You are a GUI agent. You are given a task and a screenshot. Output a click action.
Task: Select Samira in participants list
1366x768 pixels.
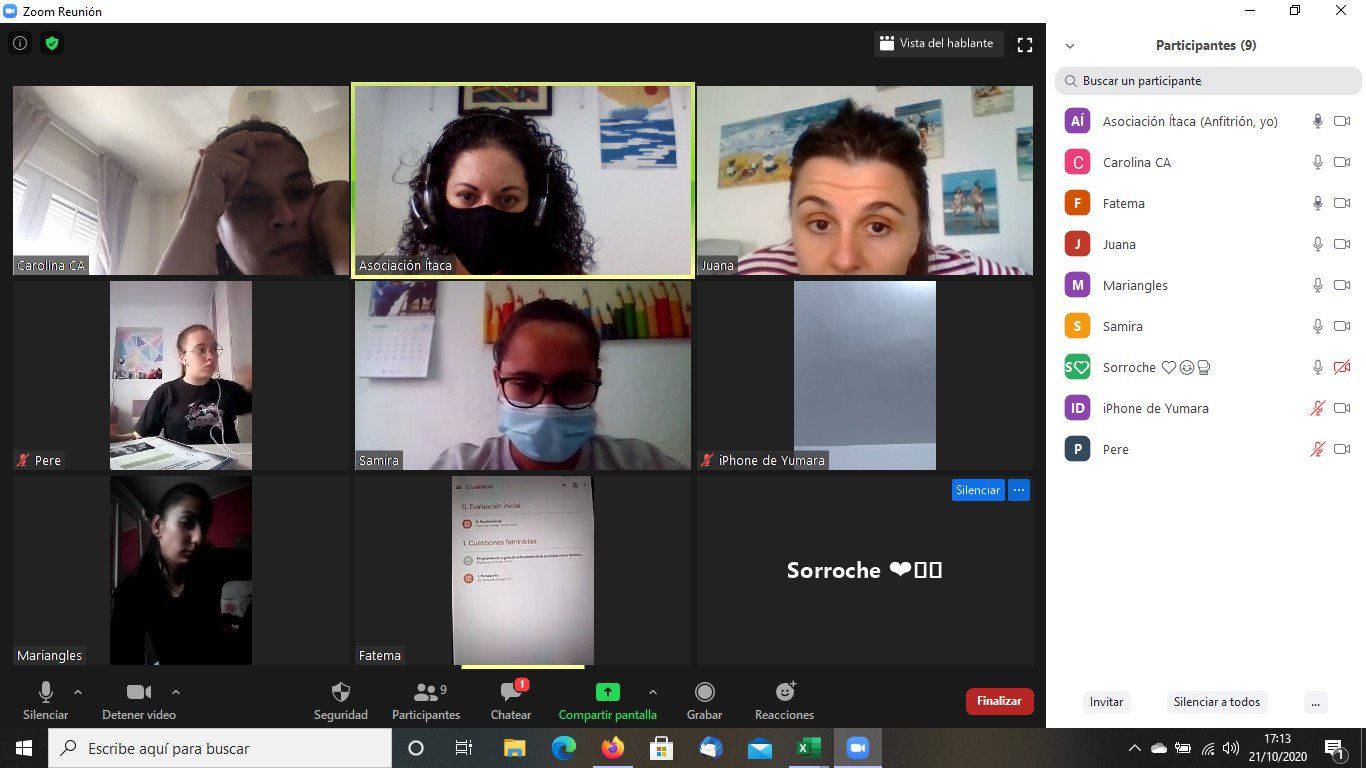pos(1208,326)
